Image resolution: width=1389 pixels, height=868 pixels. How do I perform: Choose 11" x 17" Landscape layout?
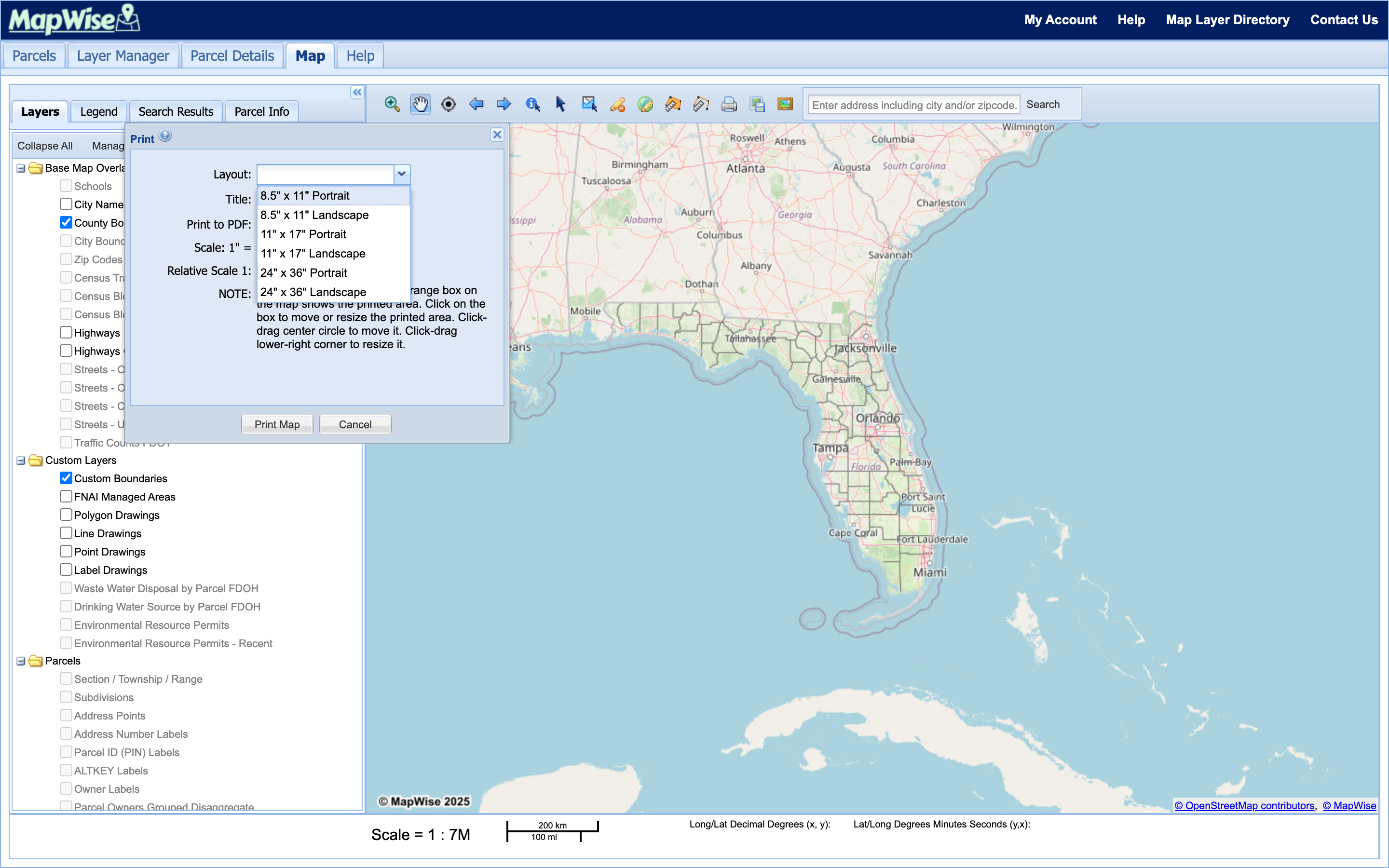point(333,254)
